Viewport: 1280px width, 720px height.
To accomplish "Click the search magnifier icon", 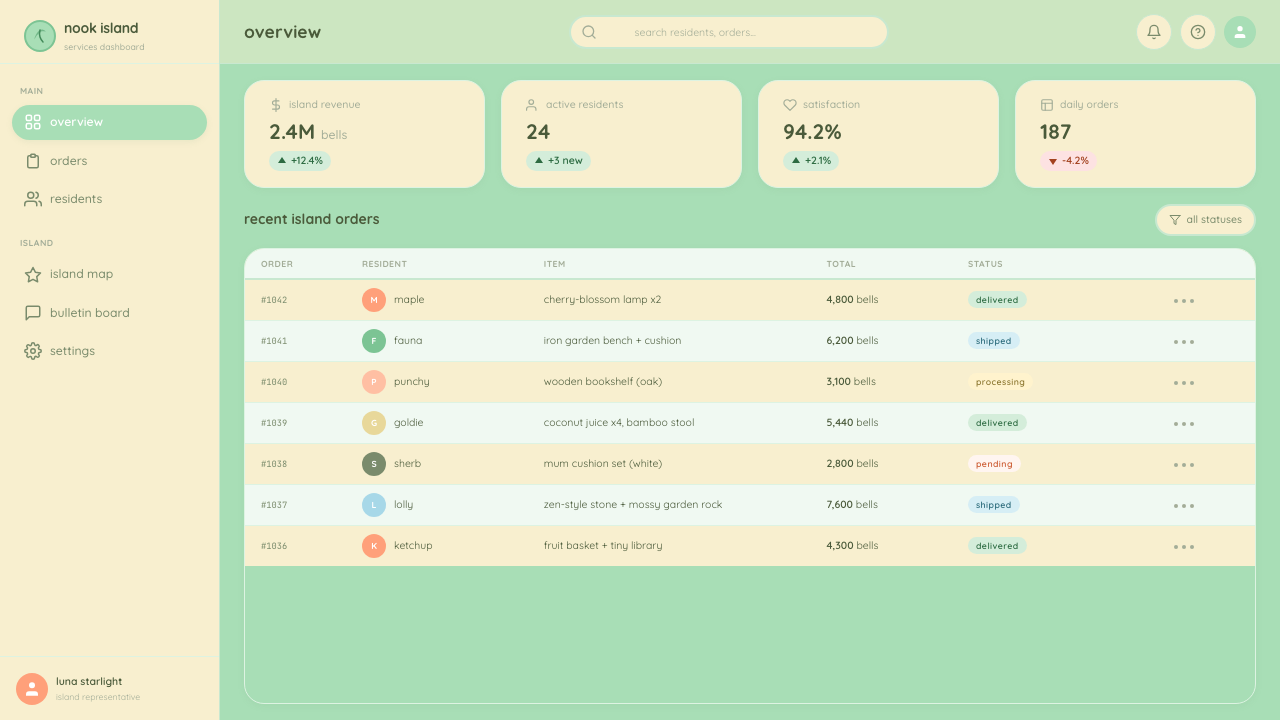I will (589, 32).
